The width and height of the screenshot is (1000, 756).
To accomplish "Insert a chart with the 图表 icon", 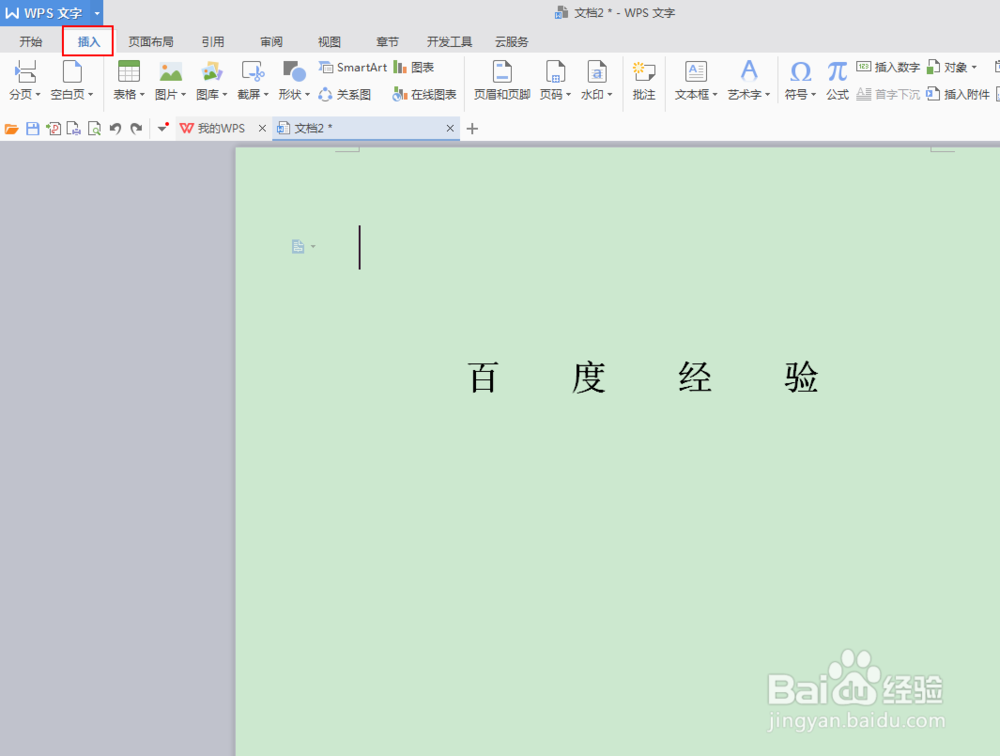I will pos(417,67).
